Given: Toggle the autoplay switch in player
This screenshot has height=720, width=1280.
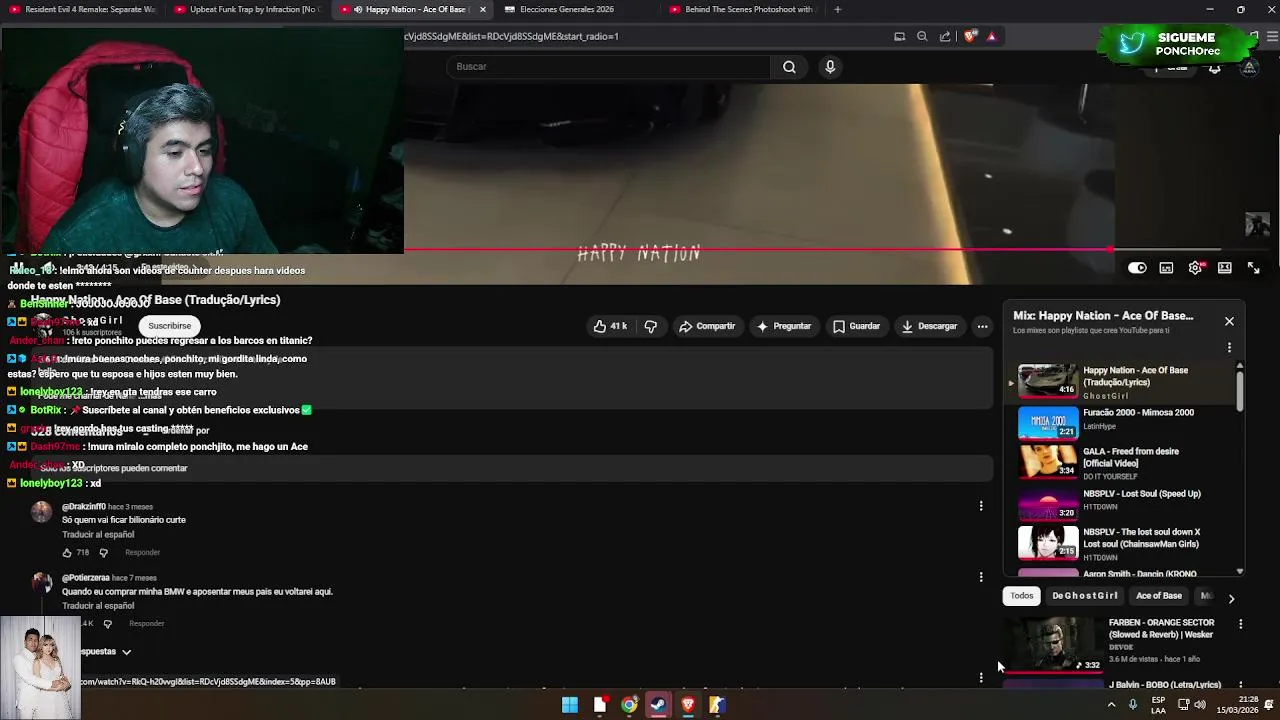Looking at the screenshot, I should tap(1137, 268).
